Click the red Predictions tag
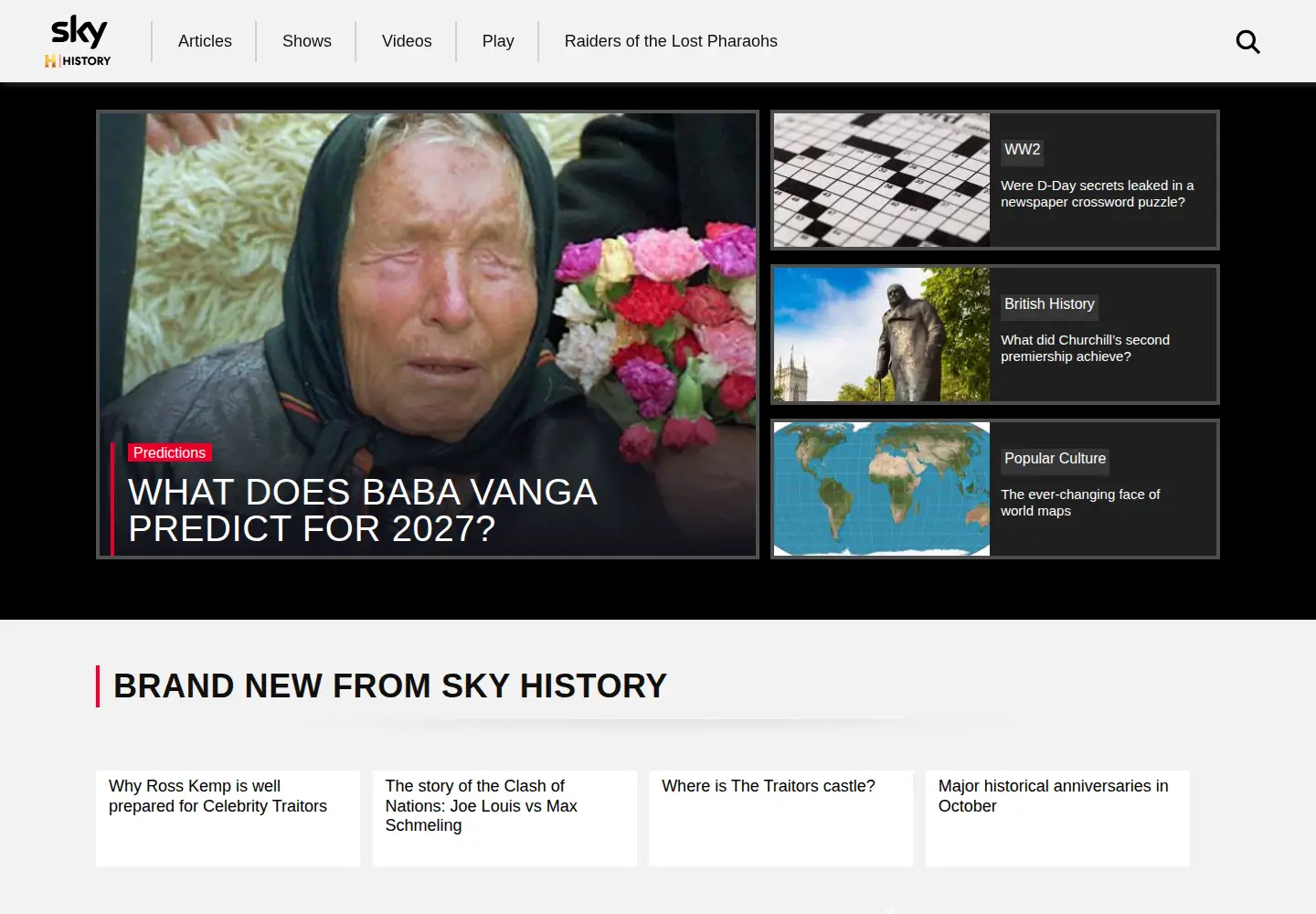1316x914 pixels. pos(170,452)
